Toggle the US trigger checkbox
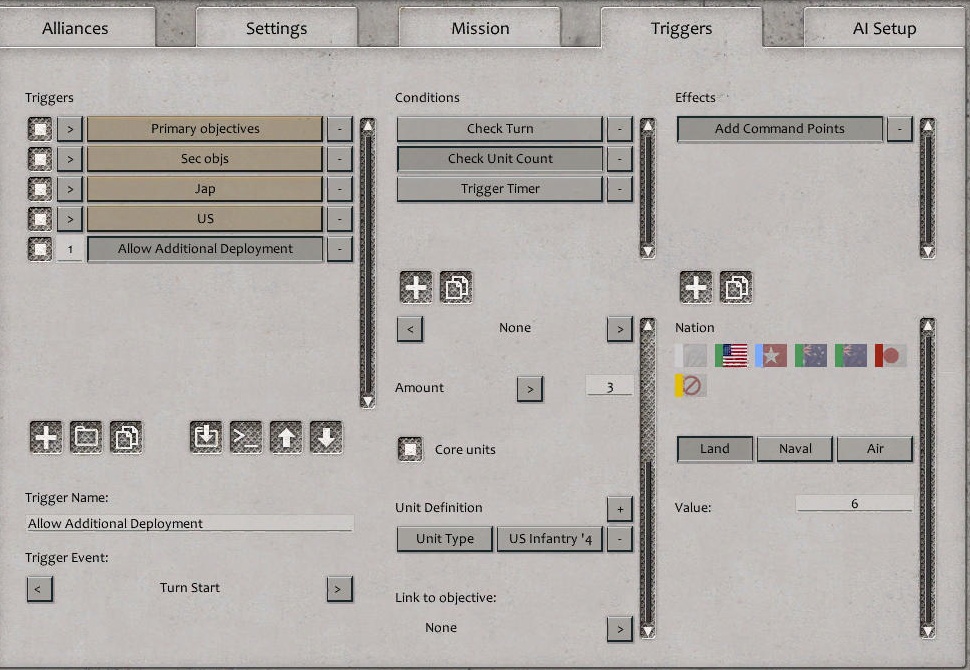The height and width of the screenshot is (670, 970). tap(40, 218)
